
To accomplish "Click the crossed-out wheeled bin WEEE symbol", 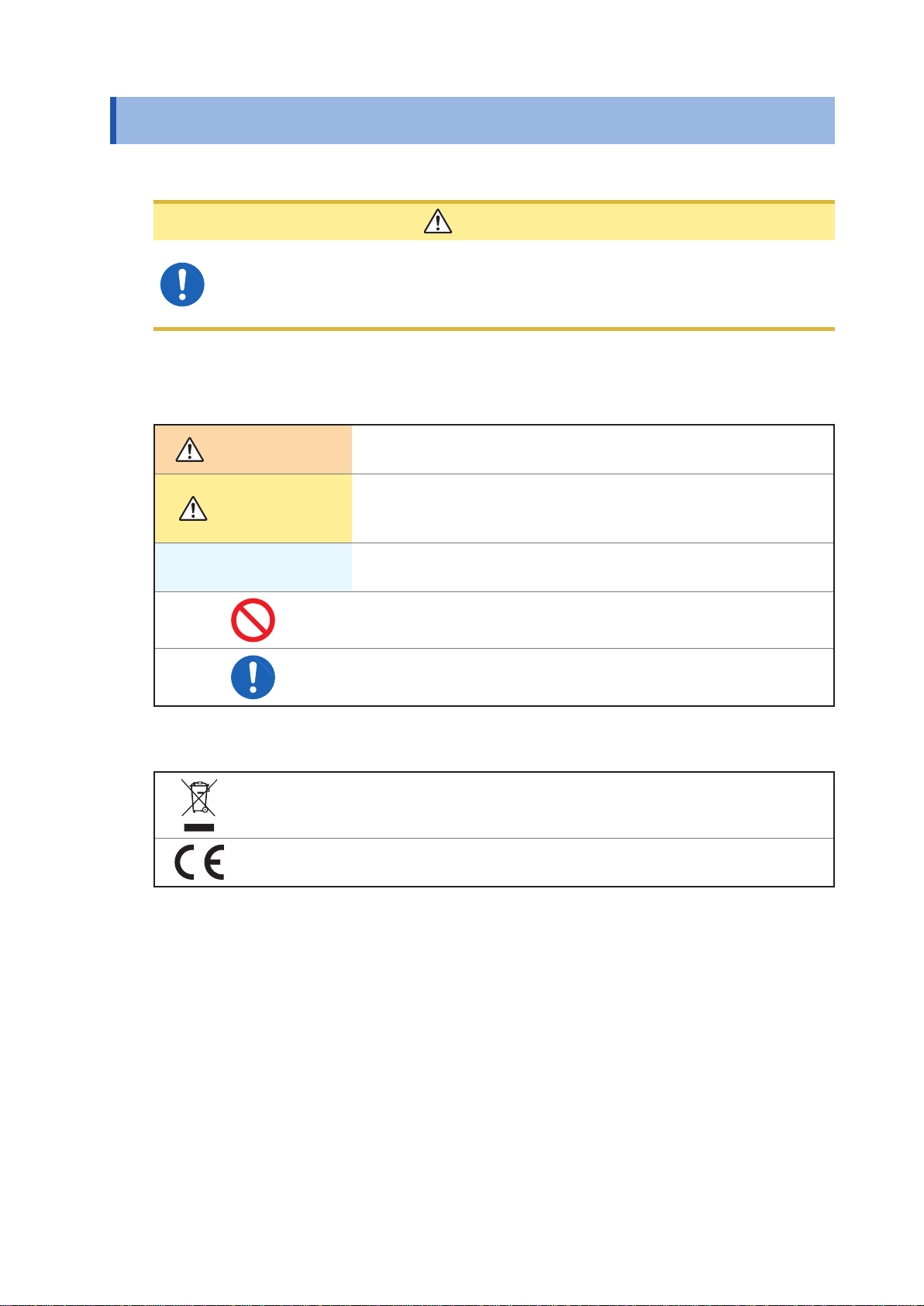I will [199, 805].
